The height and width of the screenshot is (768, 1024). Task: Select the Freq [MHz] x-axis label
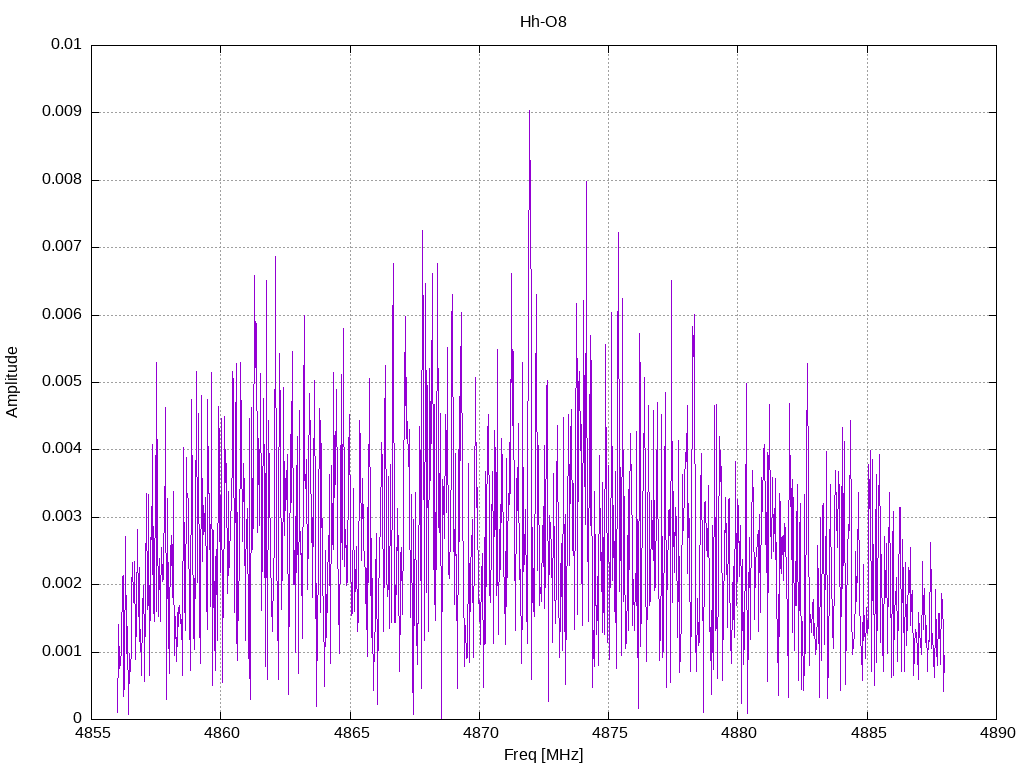coord(543,755)
